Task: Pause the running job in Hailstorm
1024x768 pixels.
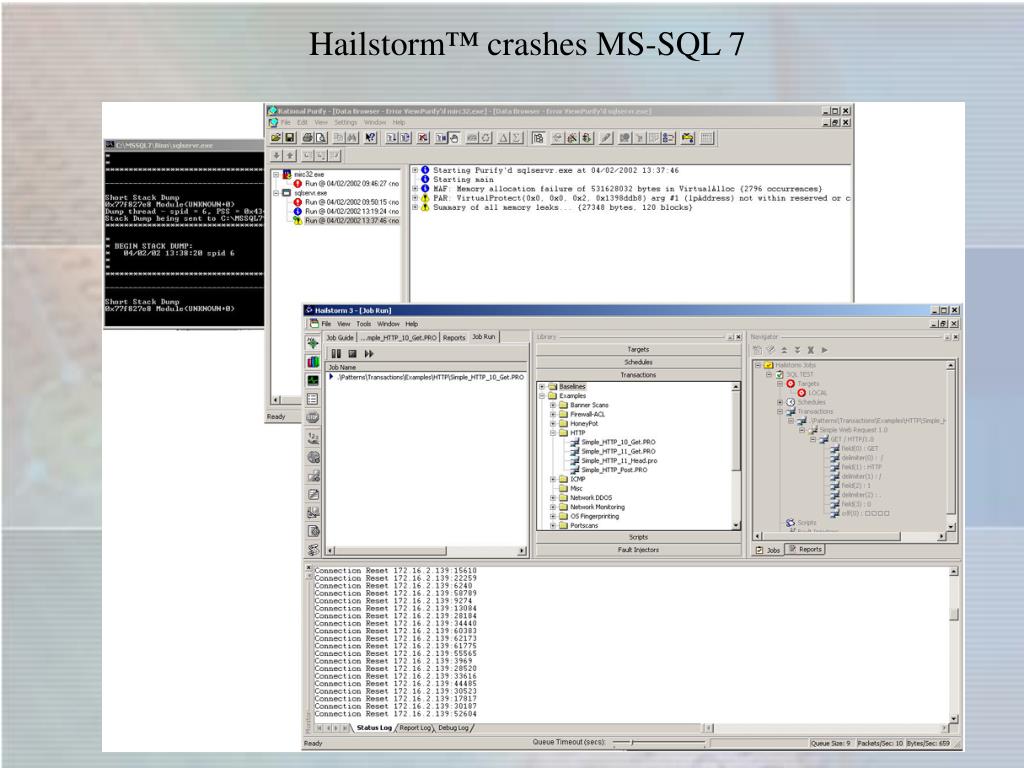Action: (336, 353)
